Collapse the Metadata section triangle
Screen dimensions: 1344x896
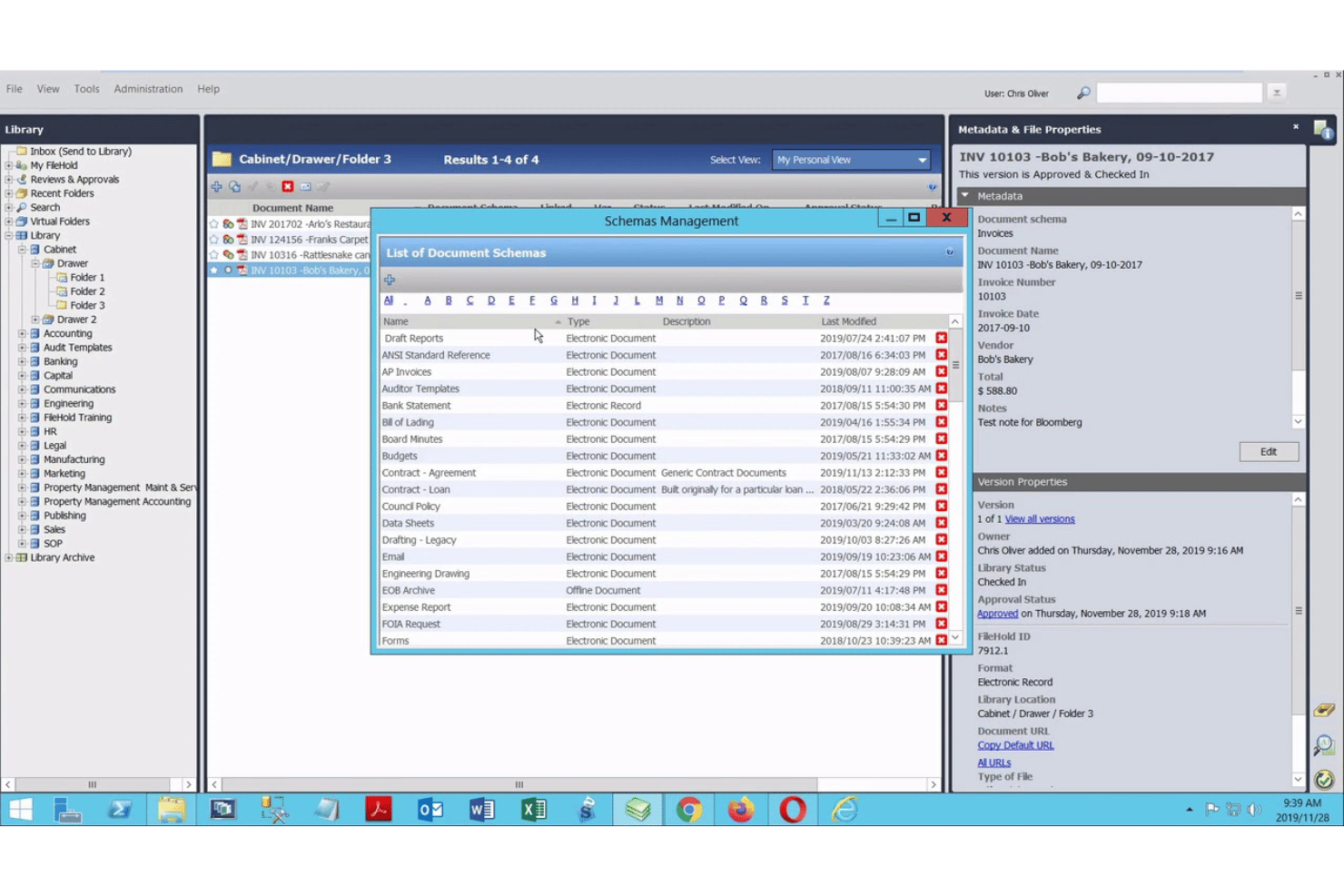click(x=965, y=195)
